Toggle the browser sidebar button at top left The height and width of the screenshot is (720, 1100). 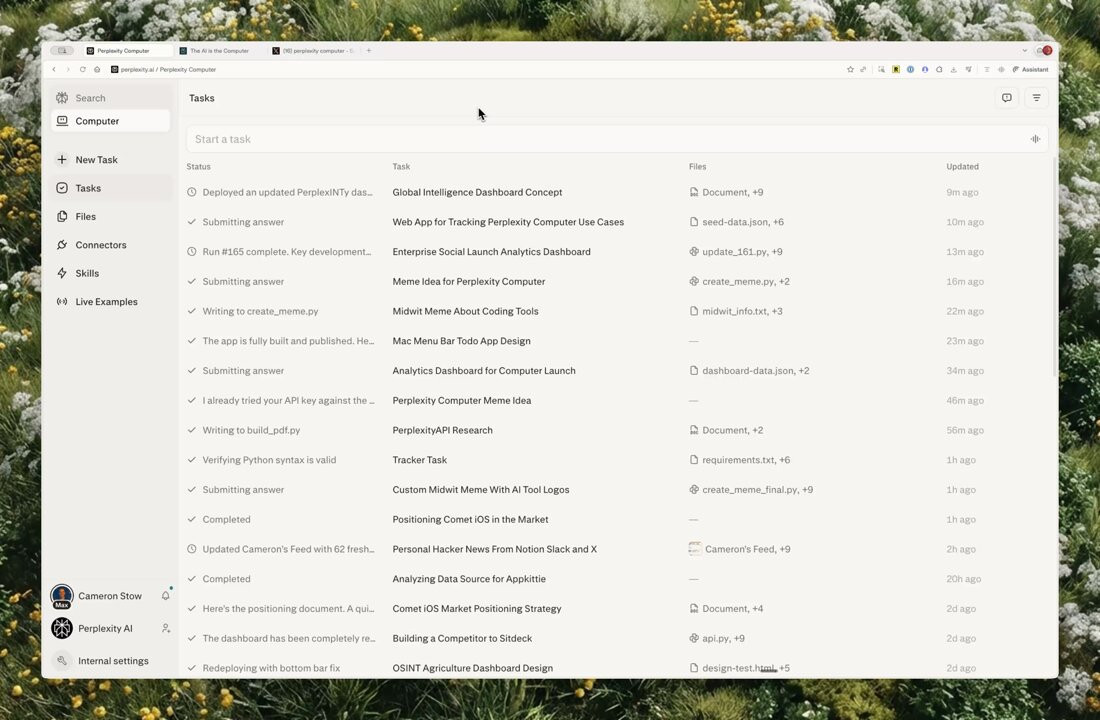pos(62,51)
